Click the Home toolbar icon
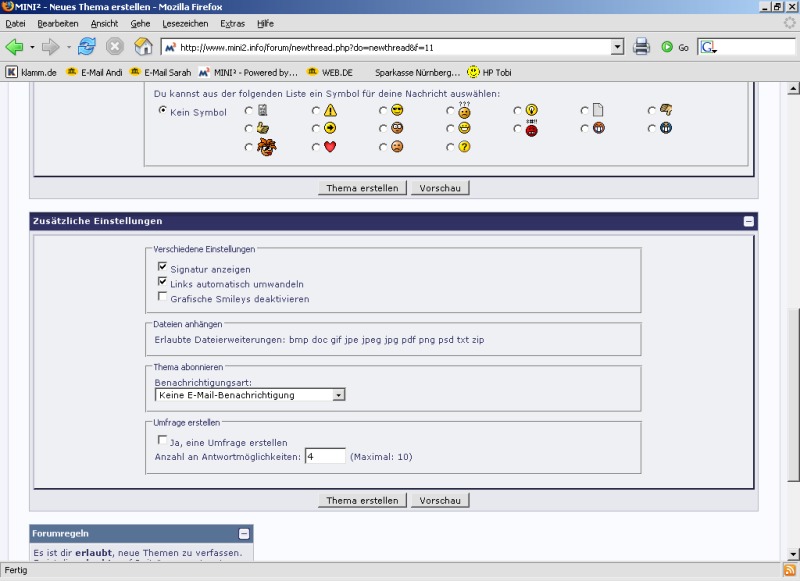The width and height of the screenshot is (800, 581). tap(143, 47)
